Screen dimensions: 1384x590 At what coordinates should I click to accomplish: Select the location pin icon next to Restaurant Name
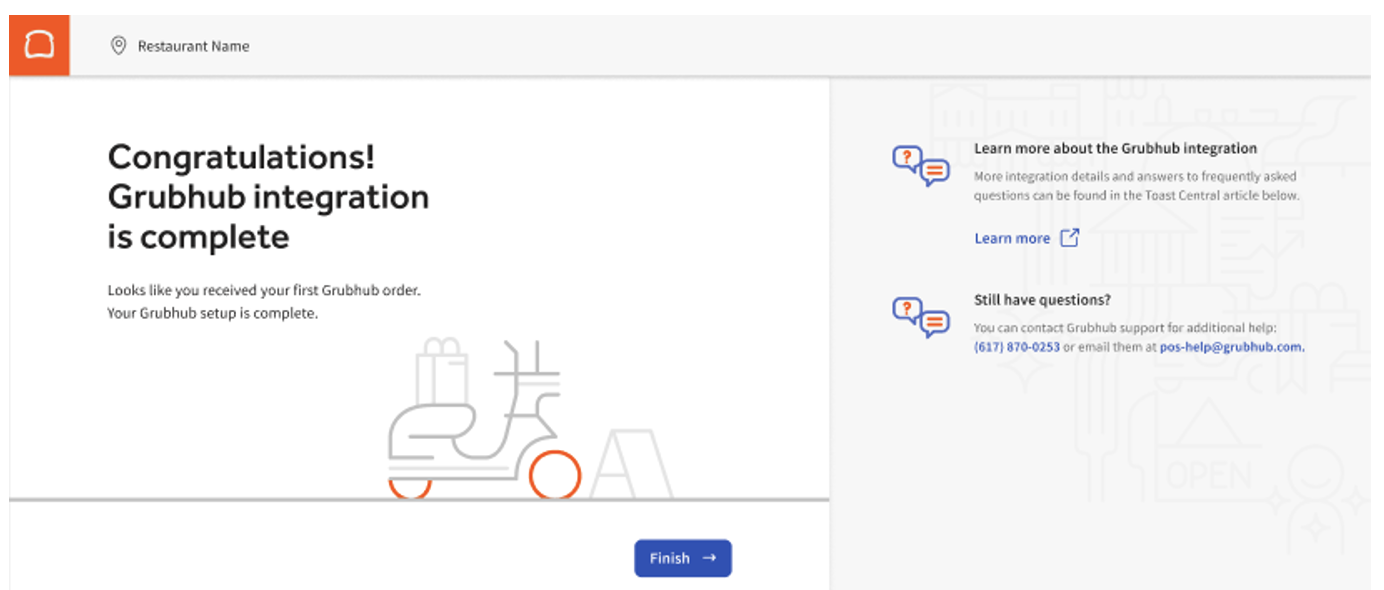point(118,46)
